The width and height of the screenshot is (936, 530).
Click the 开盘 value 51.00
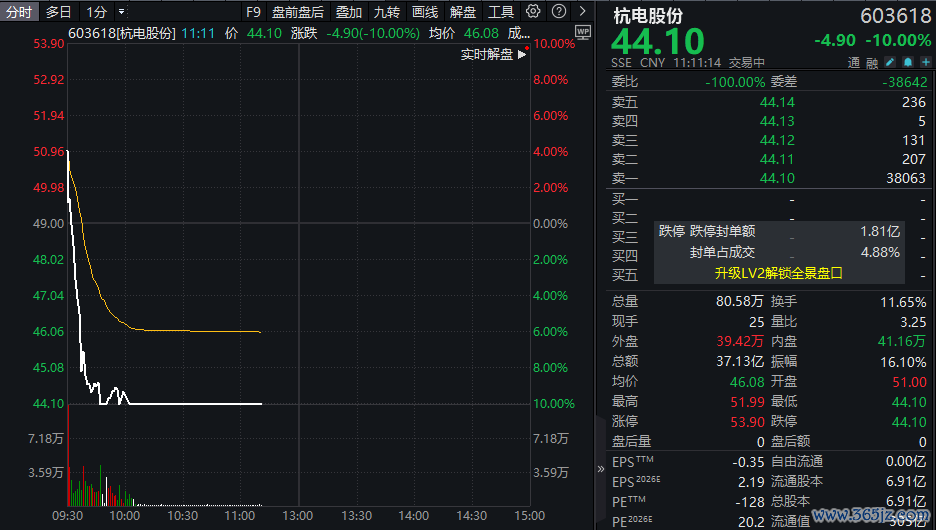click(909, 382)
